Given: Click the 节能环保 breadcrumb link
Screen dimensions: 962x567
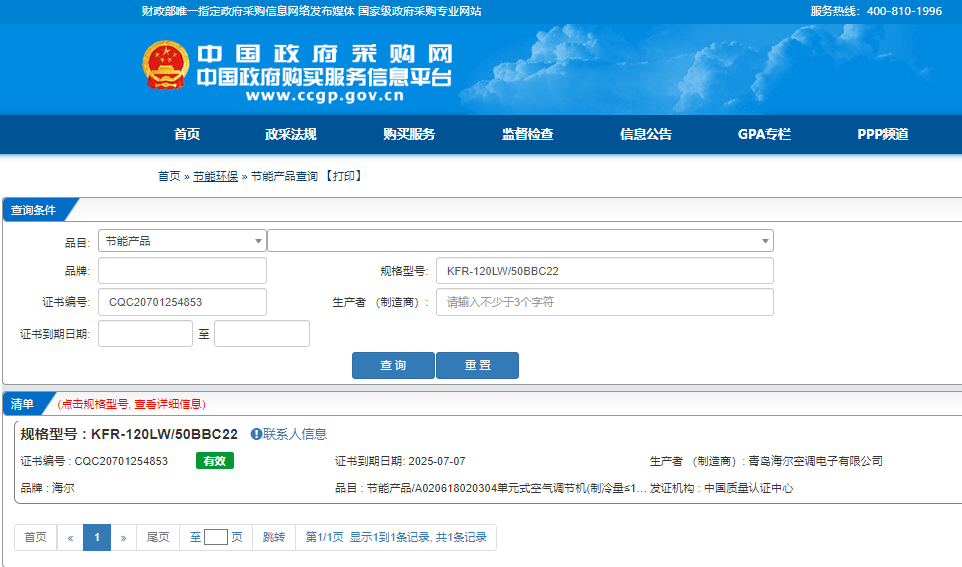Looking at the screenshot, I should click(x=215, y=176).
